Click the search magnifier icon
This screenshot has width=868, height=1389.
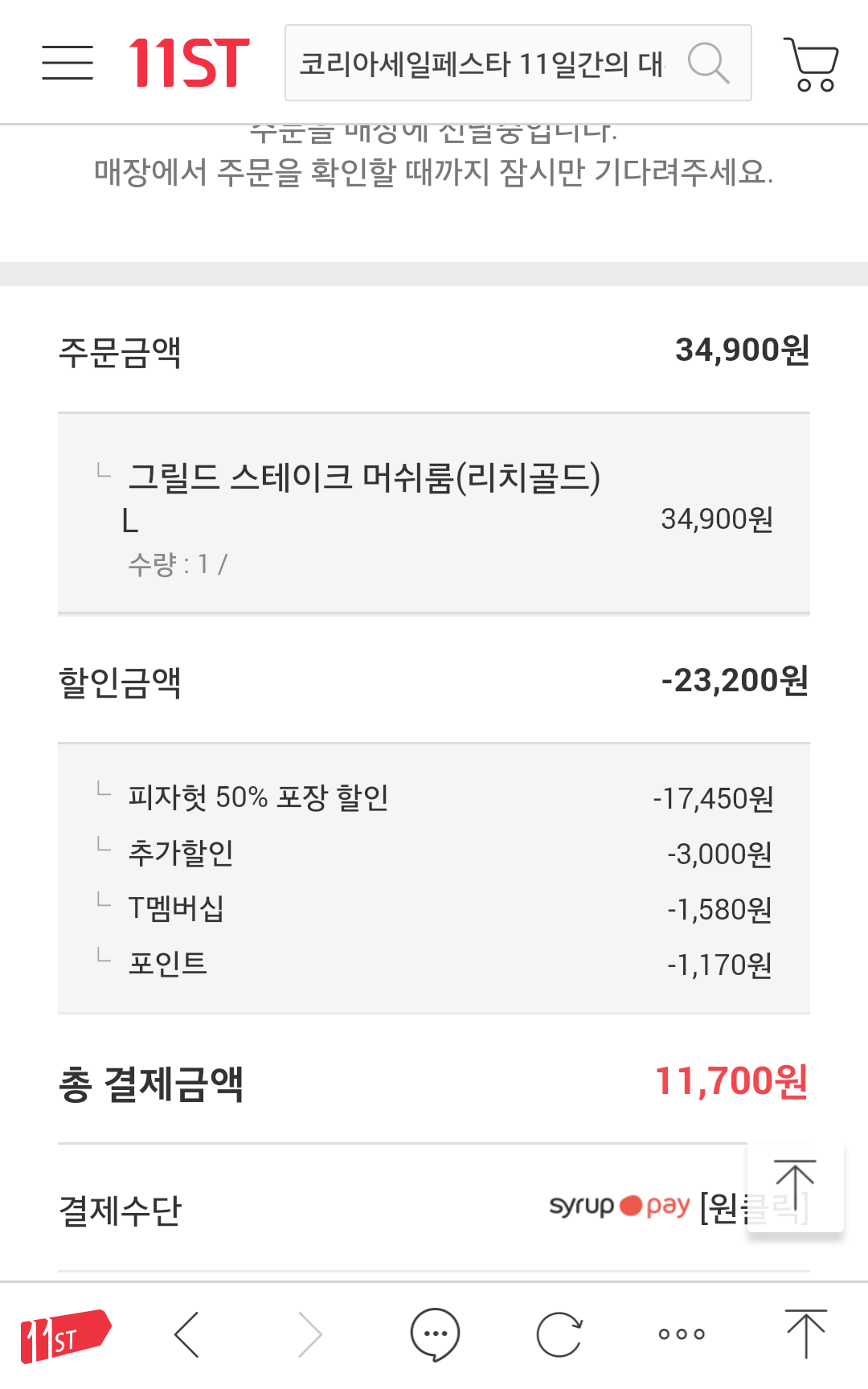[708, 63]
